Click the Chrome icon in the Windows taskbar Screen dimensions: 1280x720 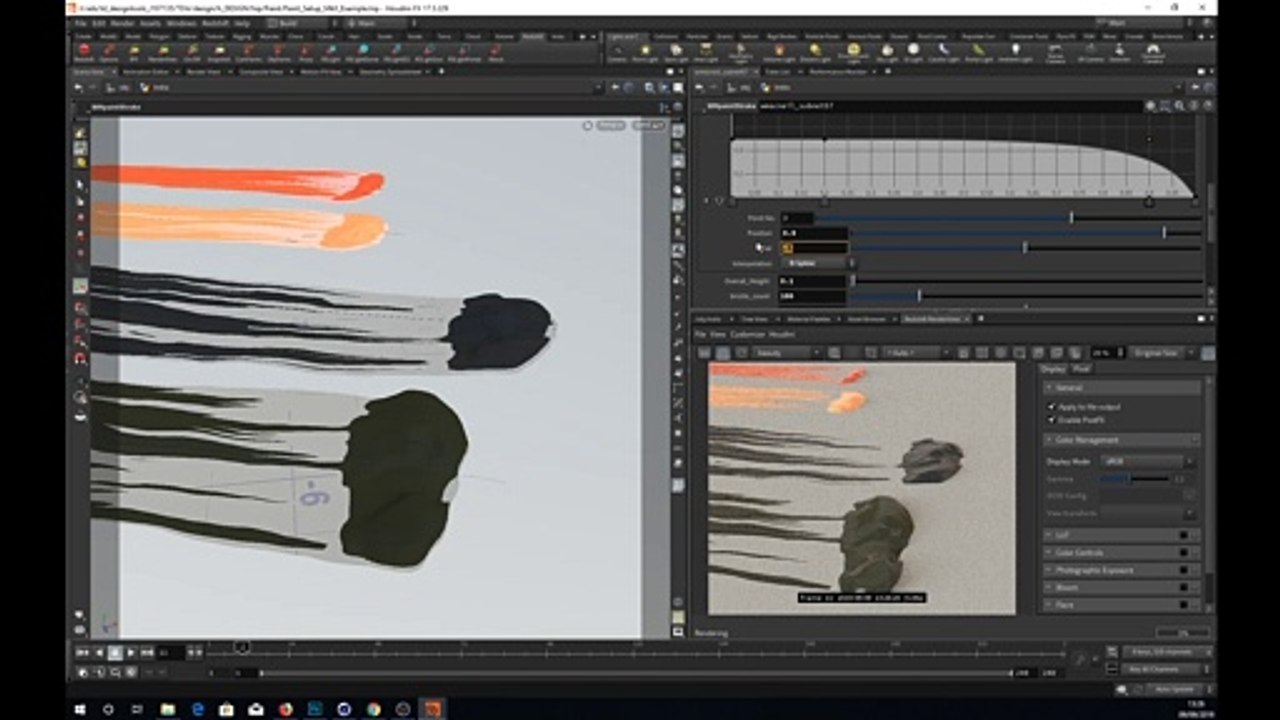[373, 709]
